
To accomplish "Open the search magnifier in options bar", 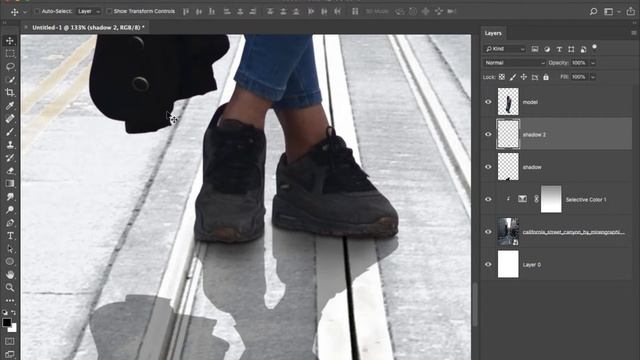I will (x=593, y=11).
